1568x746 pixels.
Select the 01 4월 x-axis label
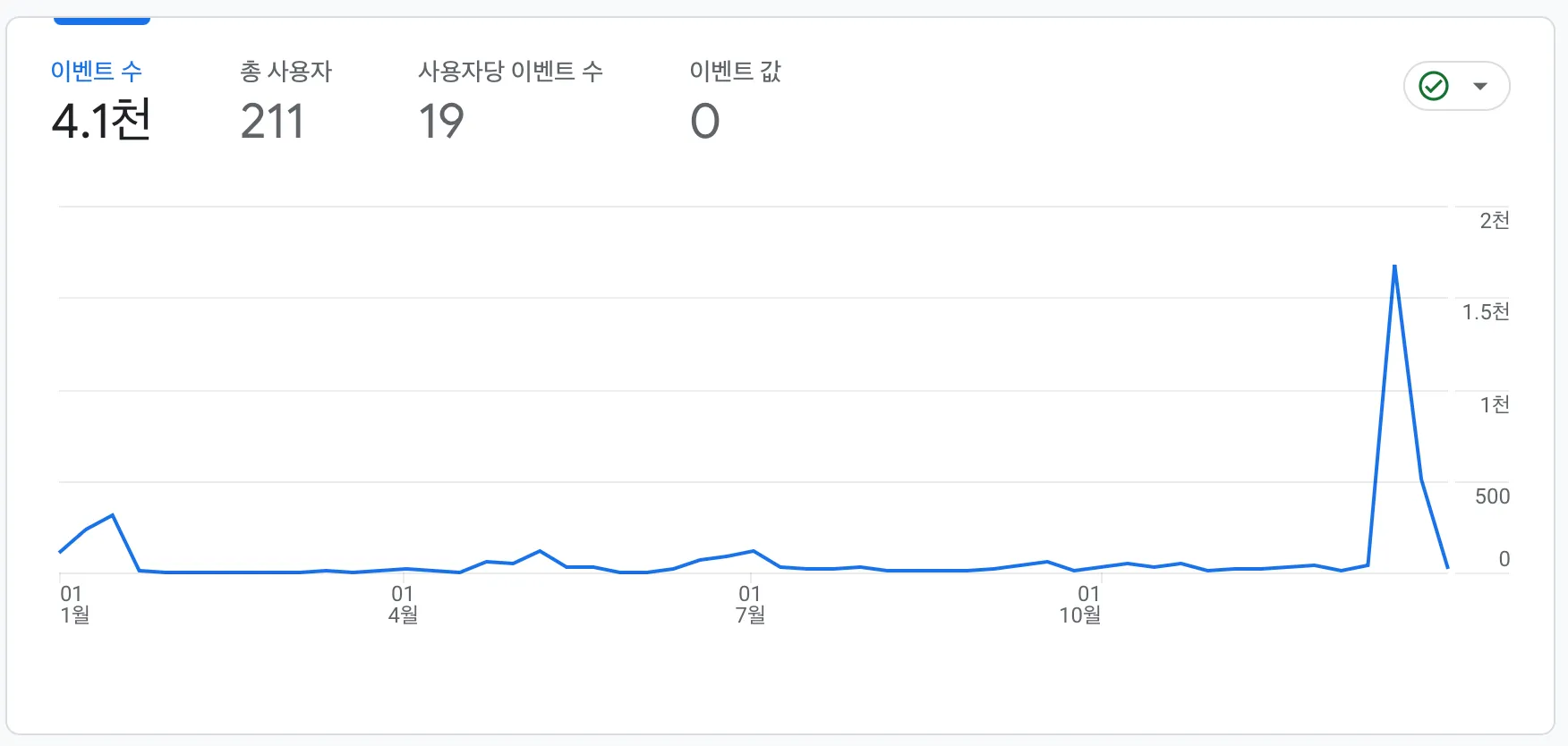[x=403, y=605]
